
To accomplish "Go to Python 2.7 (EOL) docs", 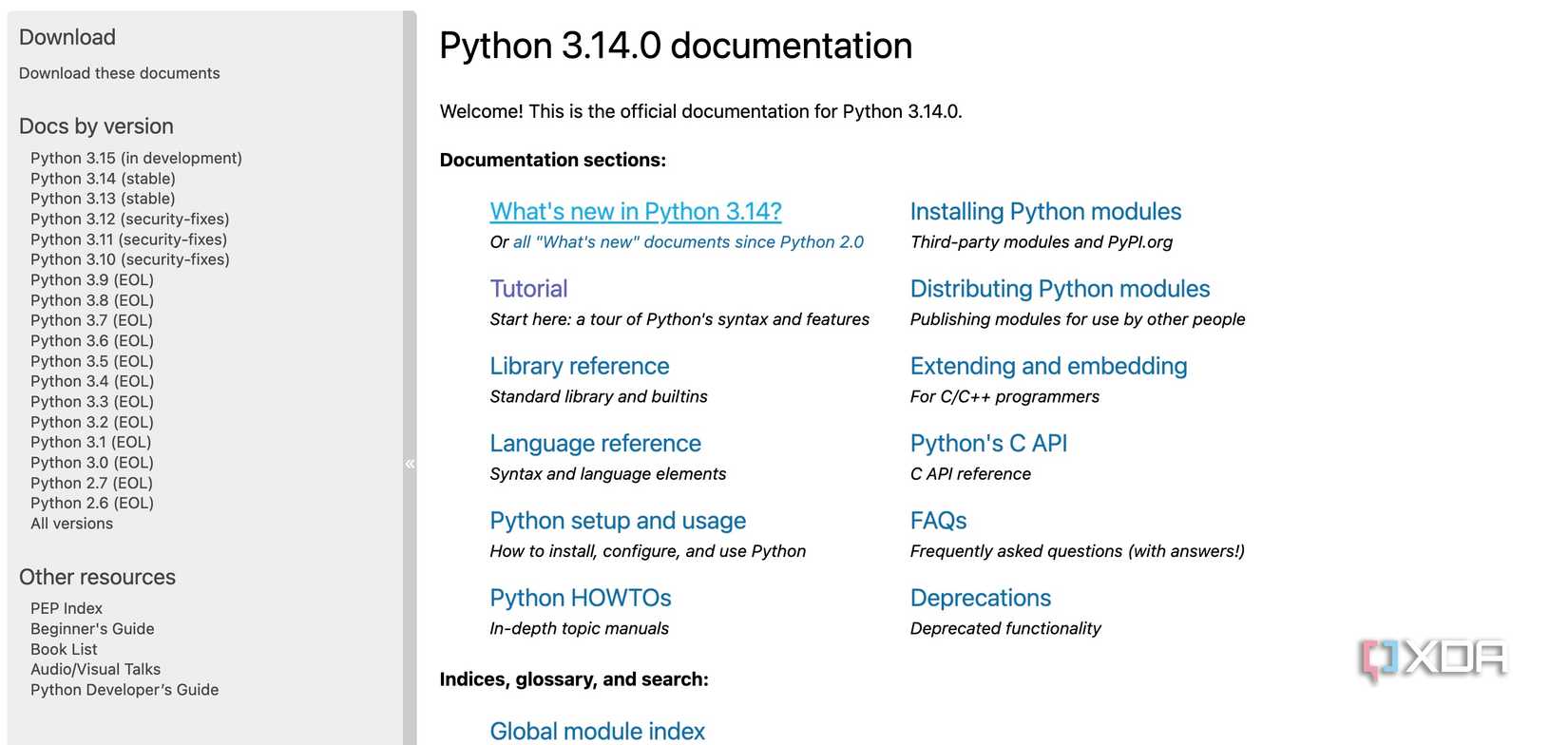I will (91, 483).
